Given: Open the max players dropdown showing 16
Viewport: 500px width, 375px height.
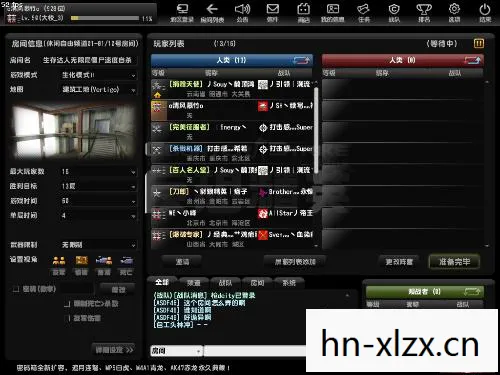Looking at the screenshot, I should click(x=98, y=172).
